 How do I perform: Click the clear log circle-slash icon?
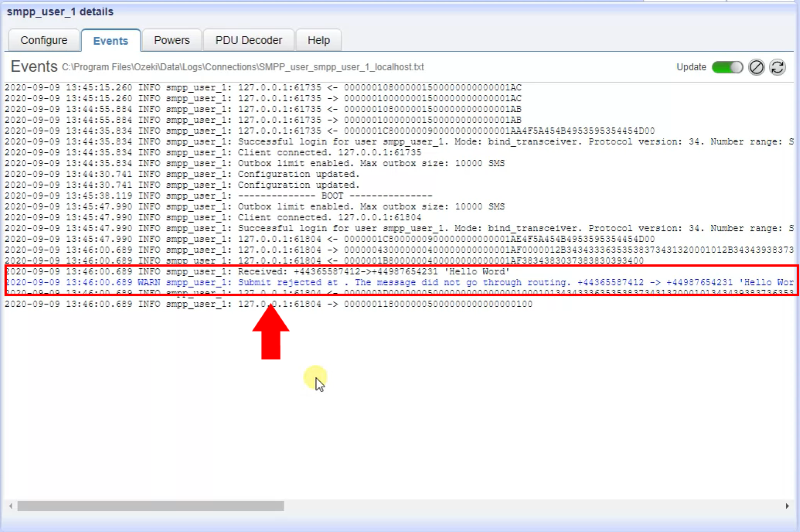(756, 67)
